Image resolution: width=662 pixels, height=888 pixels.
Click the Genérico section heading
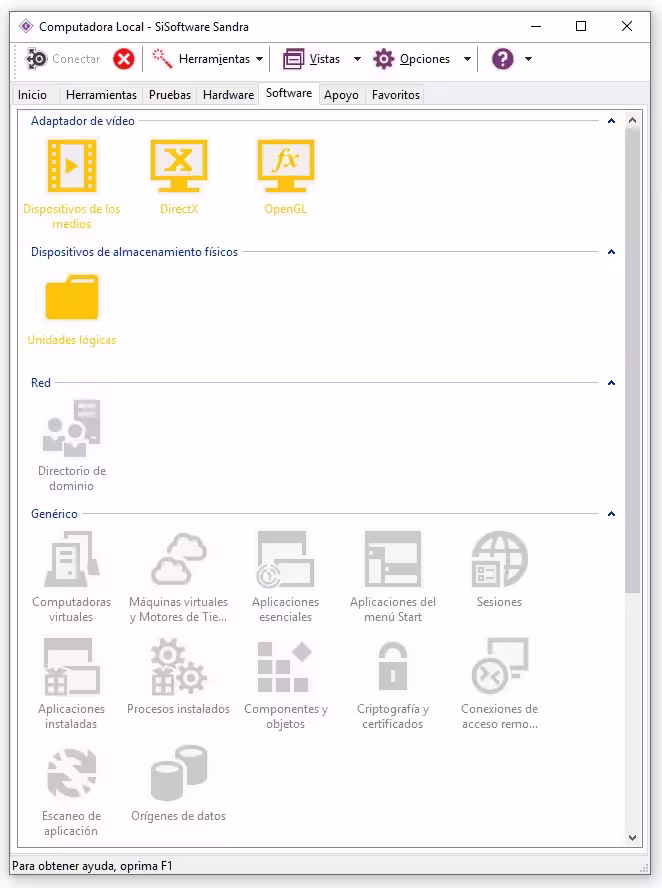pyautogui.click(x=54, y=514)
